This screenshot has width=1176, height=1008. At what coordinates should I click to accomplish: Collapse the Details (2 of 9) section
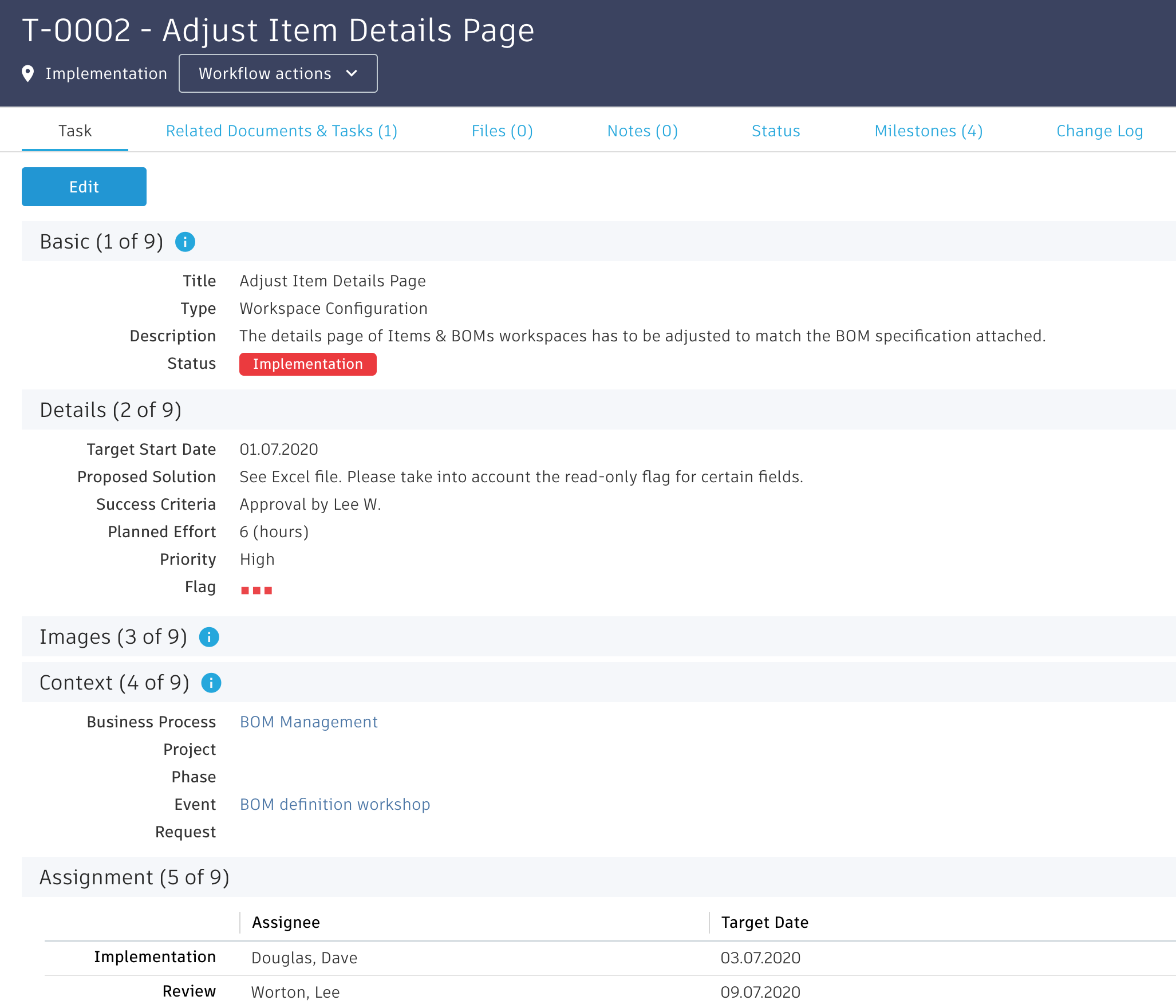point(111,410)
